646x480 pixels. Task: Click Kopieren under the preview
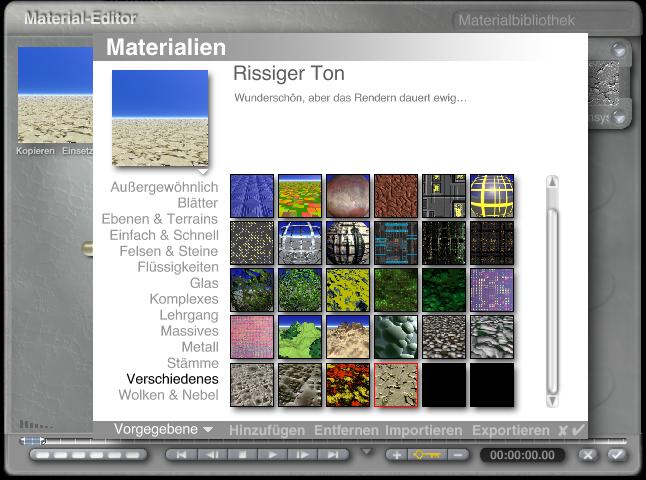tap(35, 151)
